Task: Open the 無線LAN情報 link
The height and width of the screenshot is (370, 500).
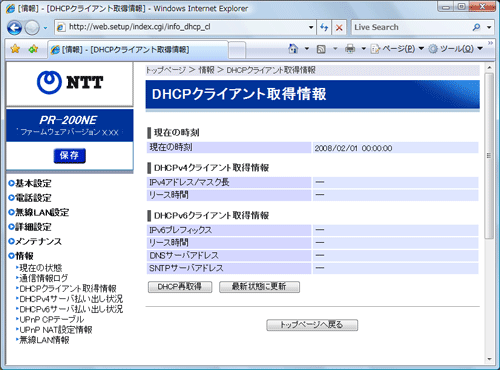Action: pos(44,340)
